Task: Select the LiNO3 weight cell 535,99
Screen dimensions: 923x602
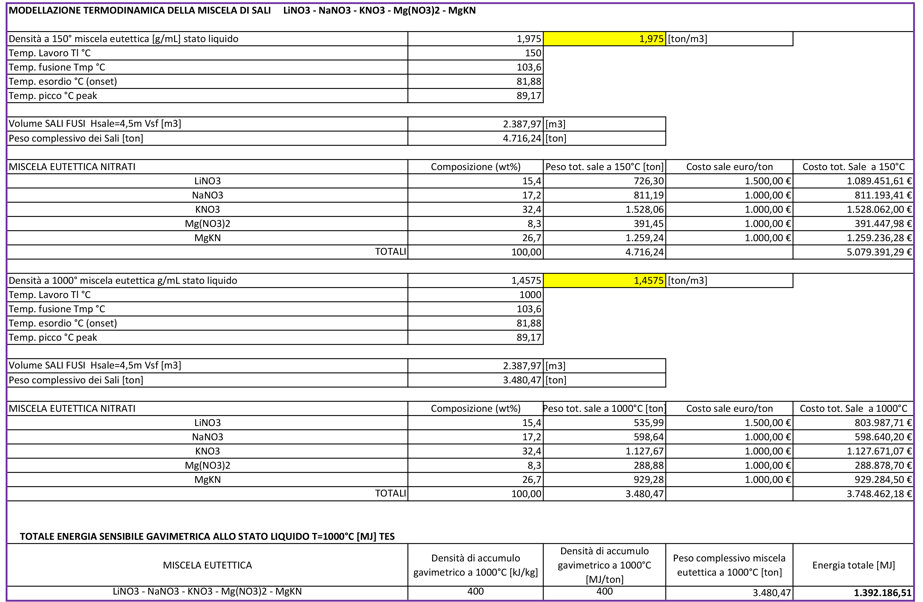Action: (x=605, y=423)
